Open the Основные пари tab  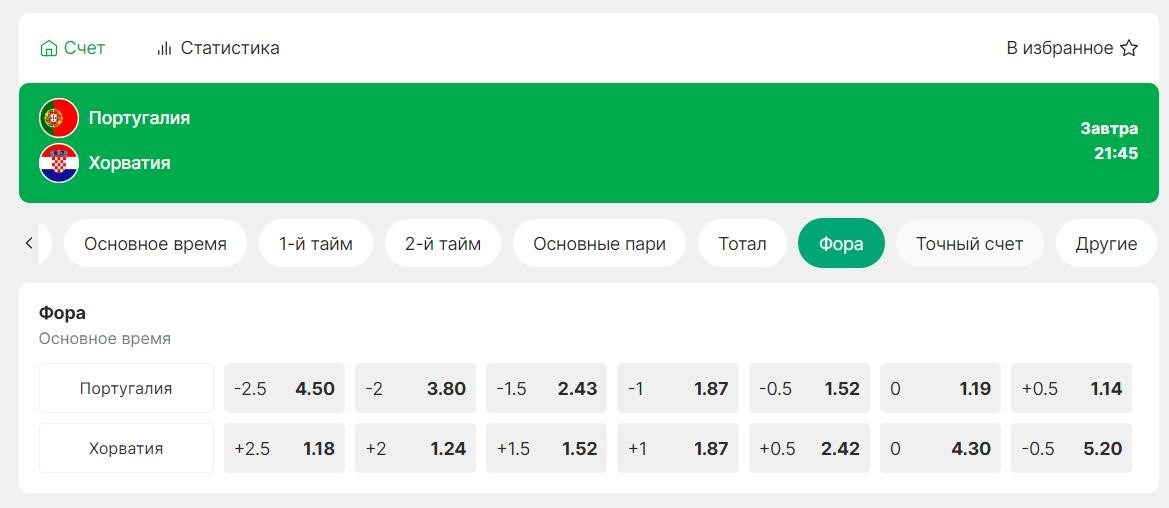tap(599, 243)
